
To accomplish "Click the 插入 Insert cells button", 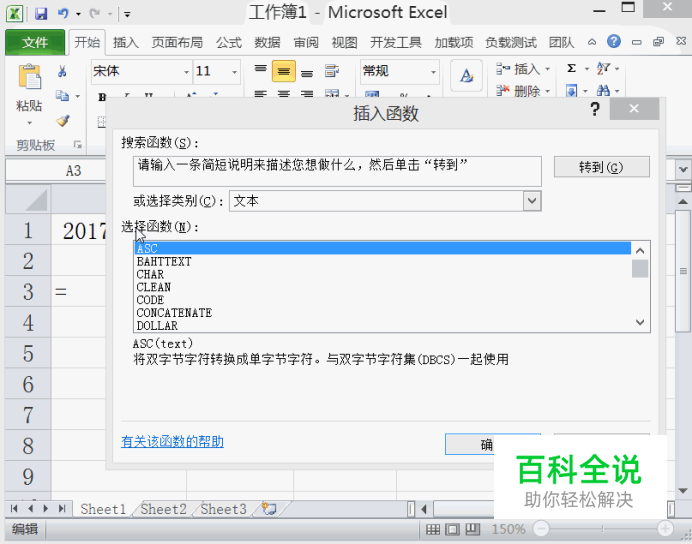I will click(519, 69).
